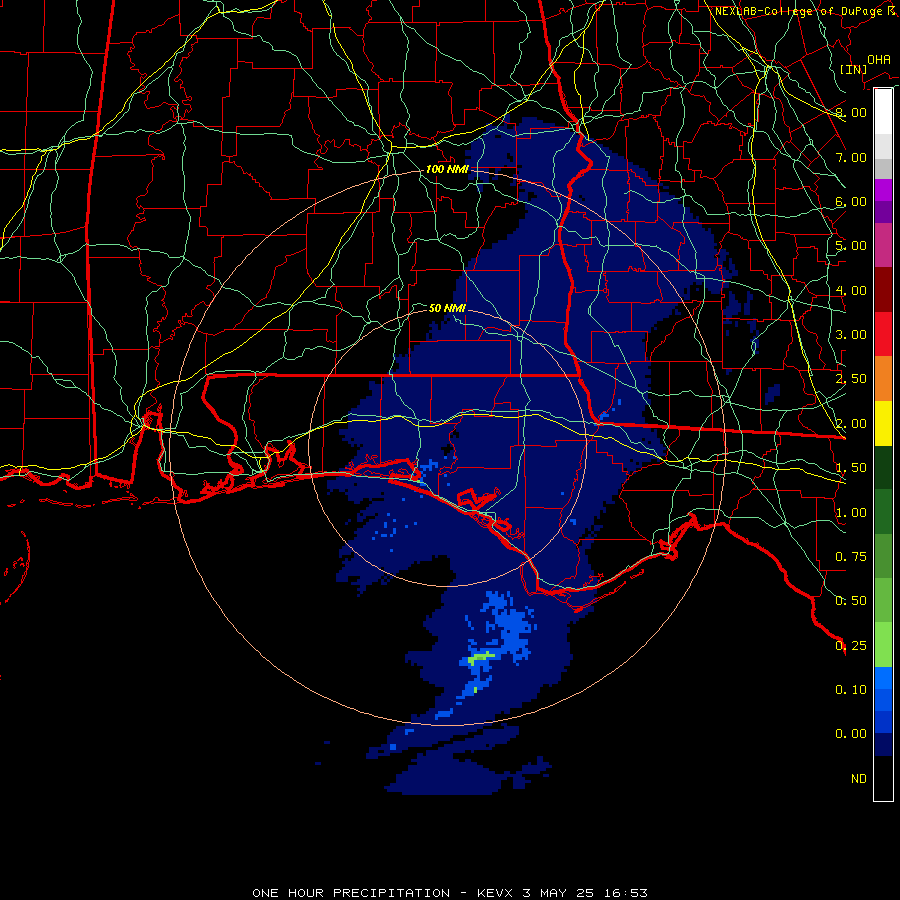Click the 4.00 legend value
This screenshot has width=900, height=900.
(851, 290)
